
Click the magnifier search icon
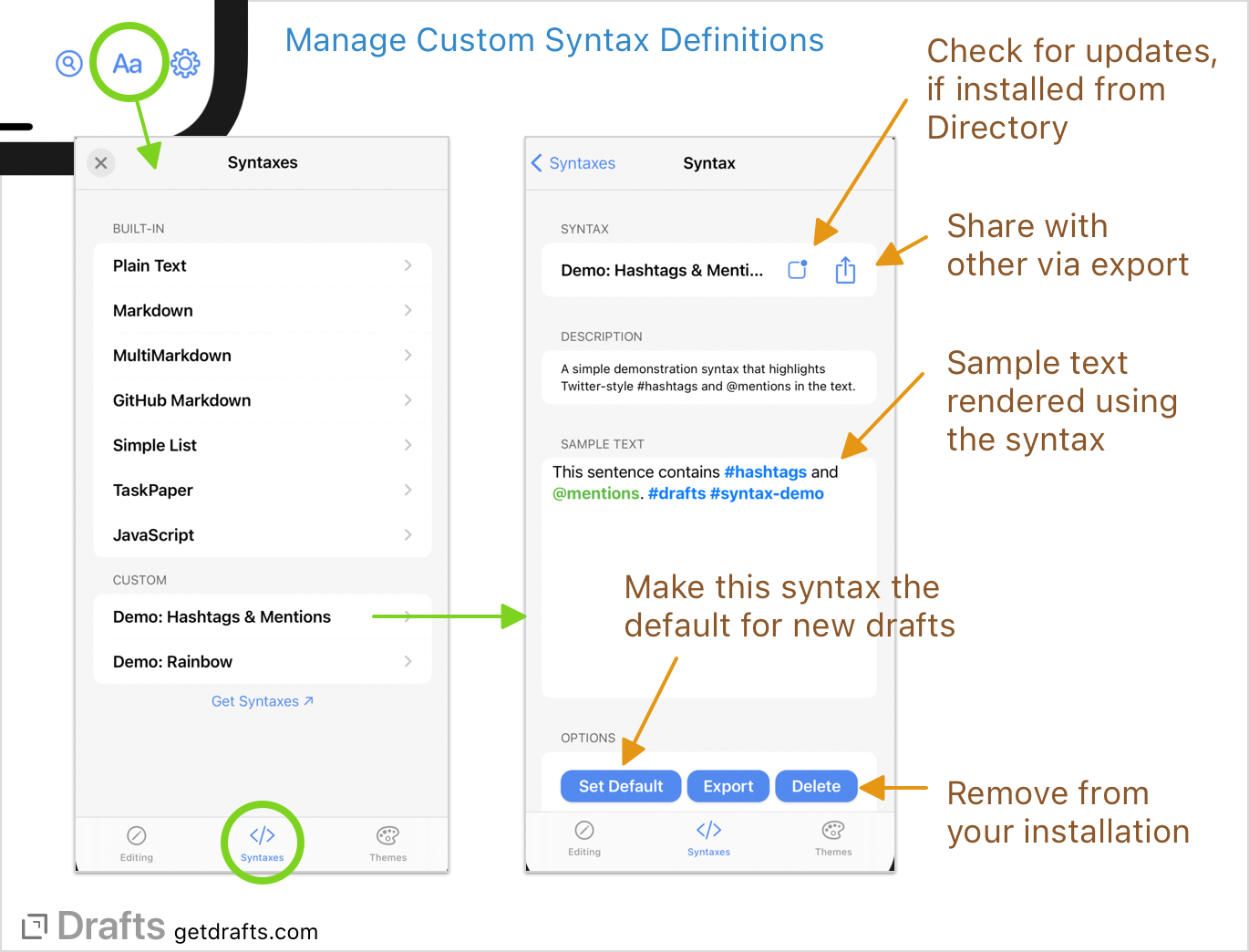[x=69, y=64]
